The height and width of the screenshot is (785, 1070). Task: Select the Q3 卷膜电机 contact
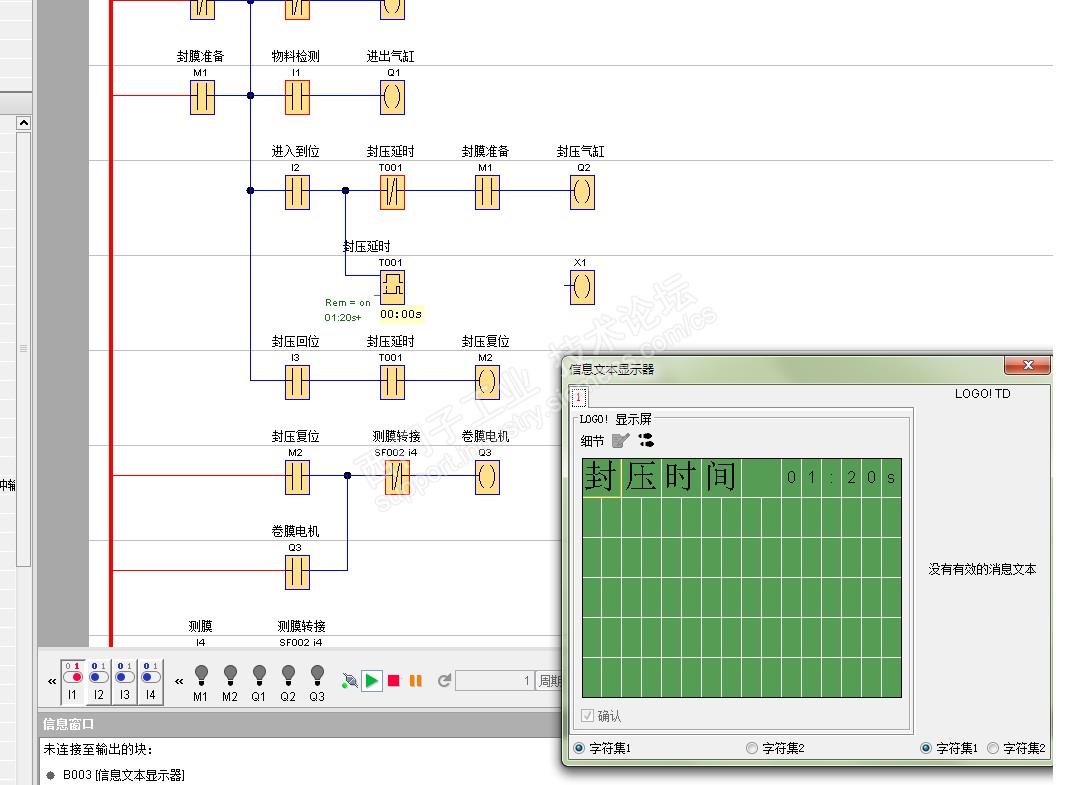coord(297,571)
